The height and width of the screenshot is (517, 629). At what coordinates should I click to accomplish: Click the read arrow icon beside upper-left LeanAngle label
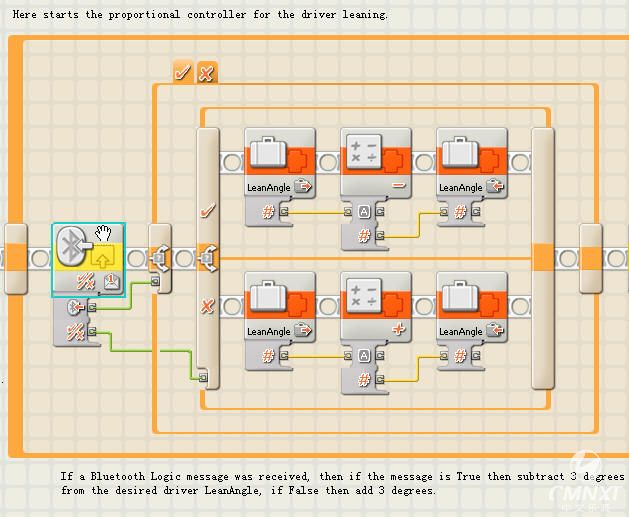click(x=303, y=187)
